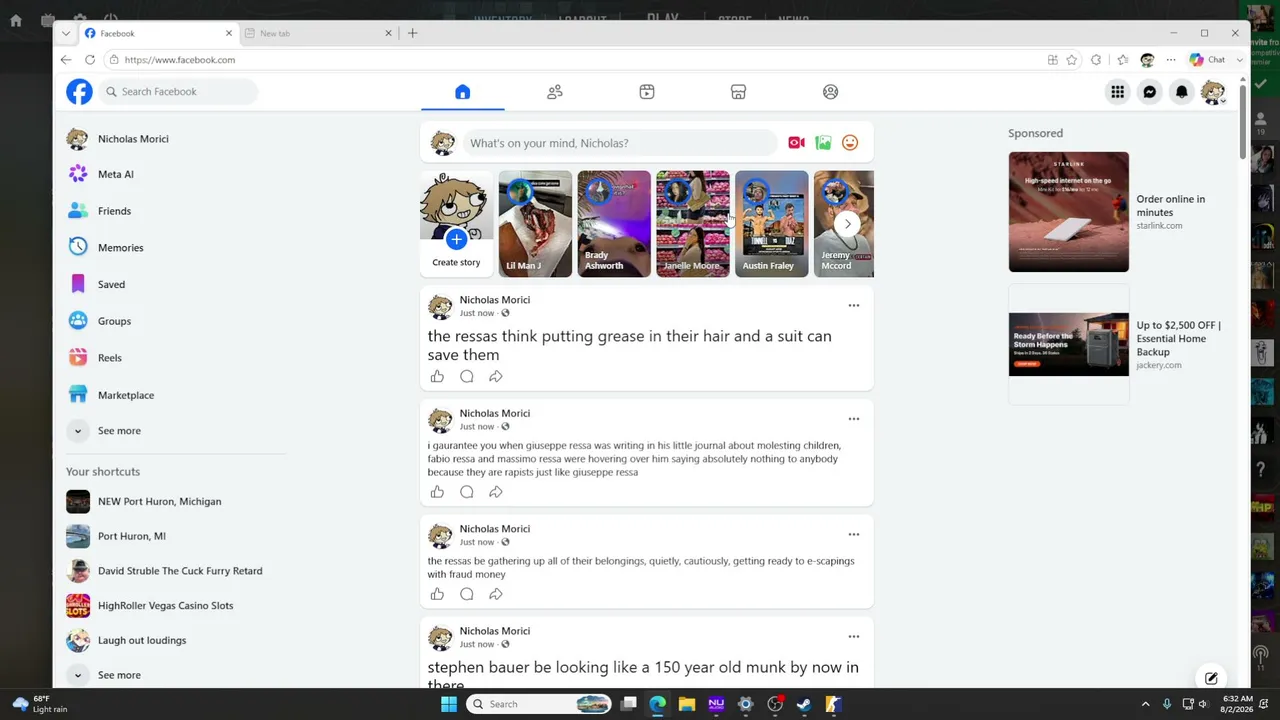Open the Facebook menu grid icon
The image size is (1280, 720).
pos(1117,92)
